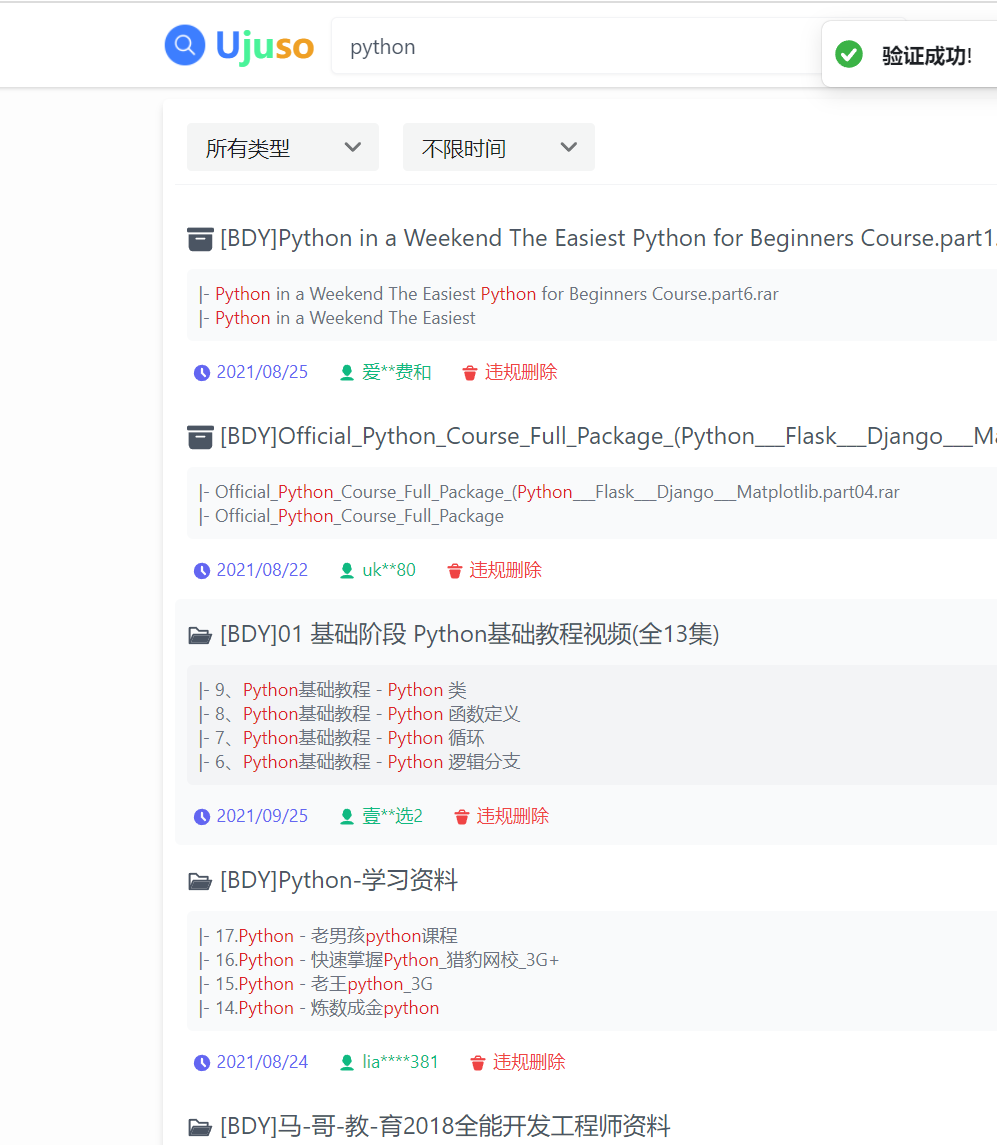
Task: Click the blue search magnifier icon
Action: pos(185,45)
